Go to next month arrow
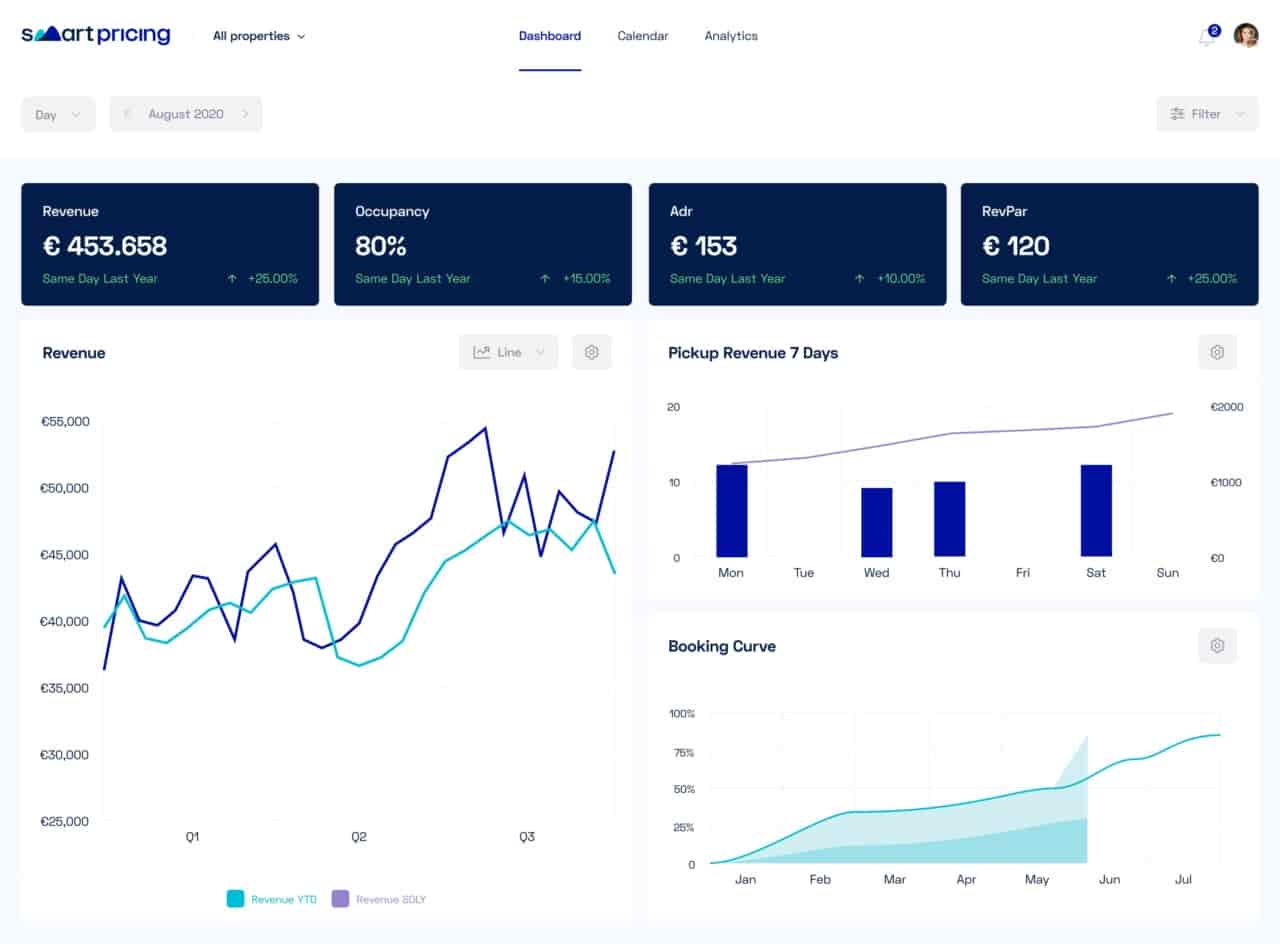Image resolution: width=1280 pixels, height=944 pixels. tap(245, 114)
